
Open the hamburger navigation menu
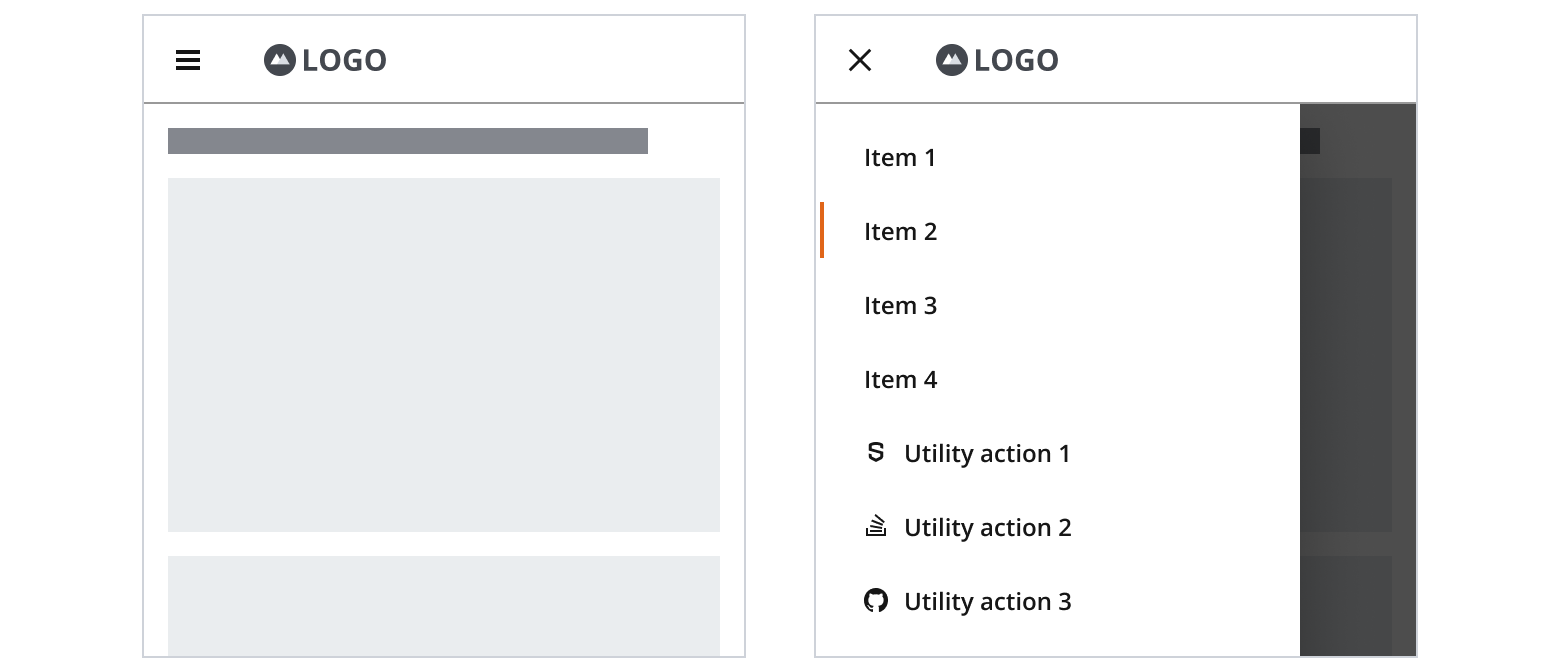(188, 61)
